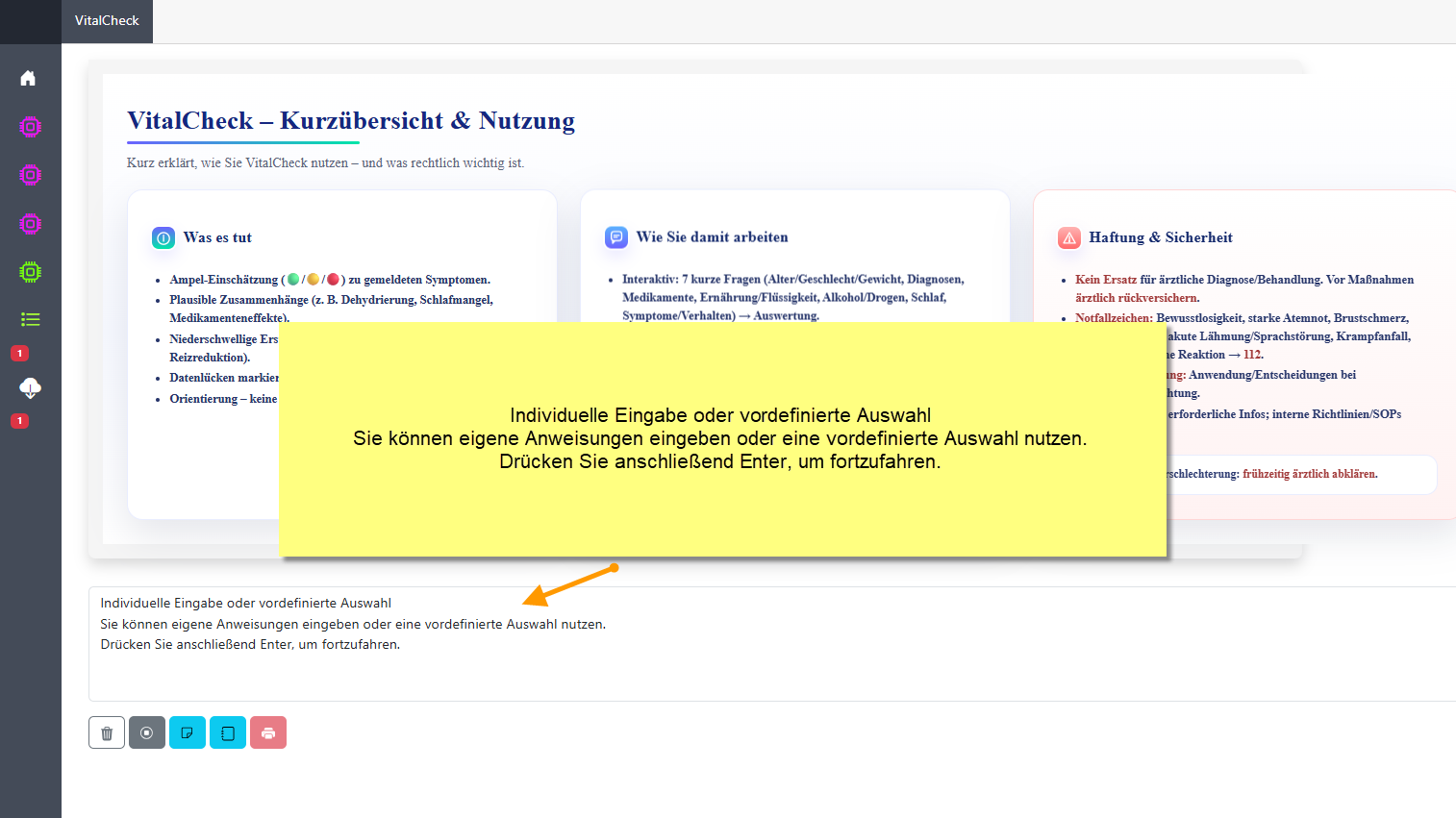Click the info icon beside 'Was es tut'
Screen dimensions: 1456x818
click(163, 237)
